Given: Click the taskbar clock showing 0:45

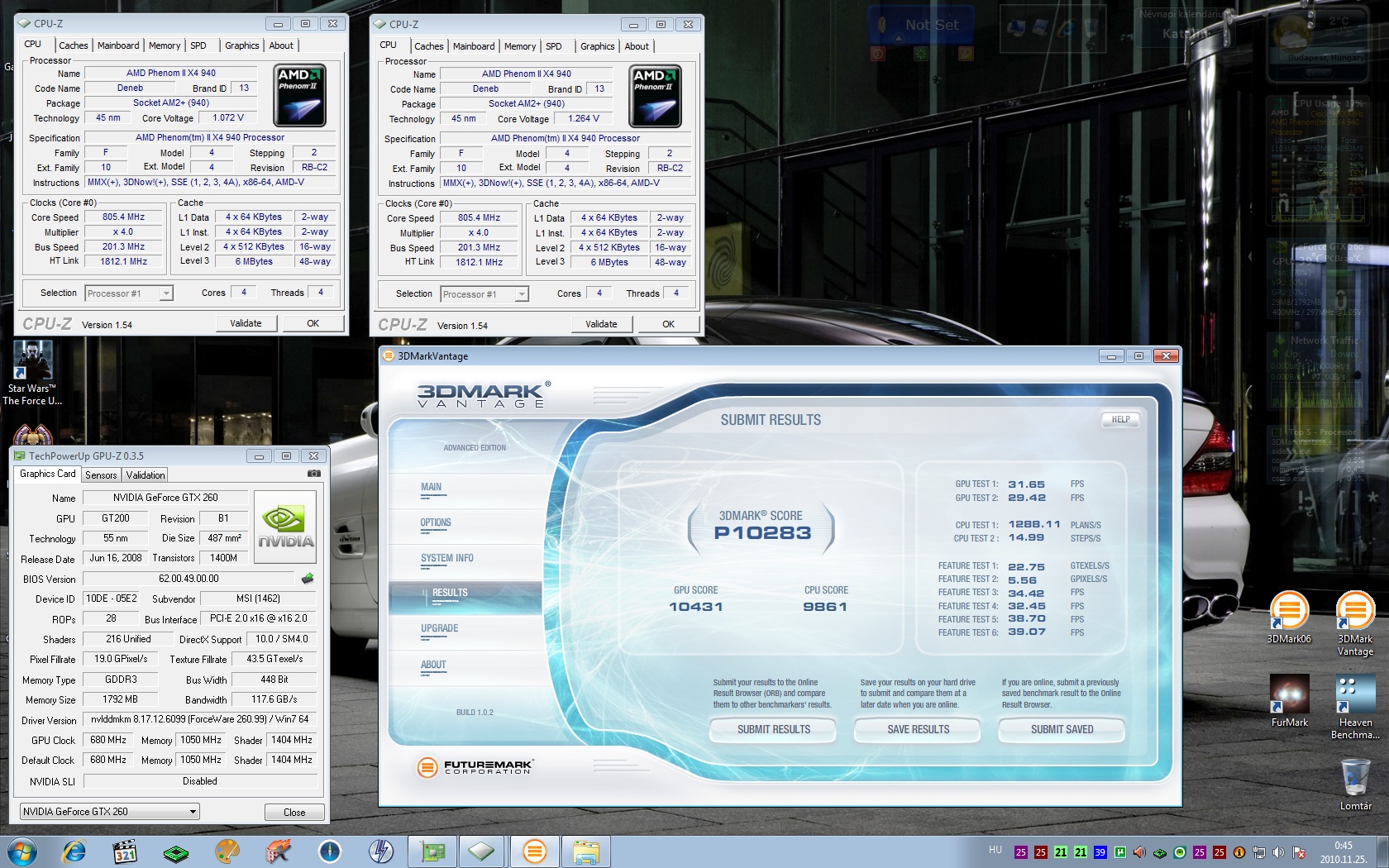Looking at the screenshot, I should tap(1344, 852).
